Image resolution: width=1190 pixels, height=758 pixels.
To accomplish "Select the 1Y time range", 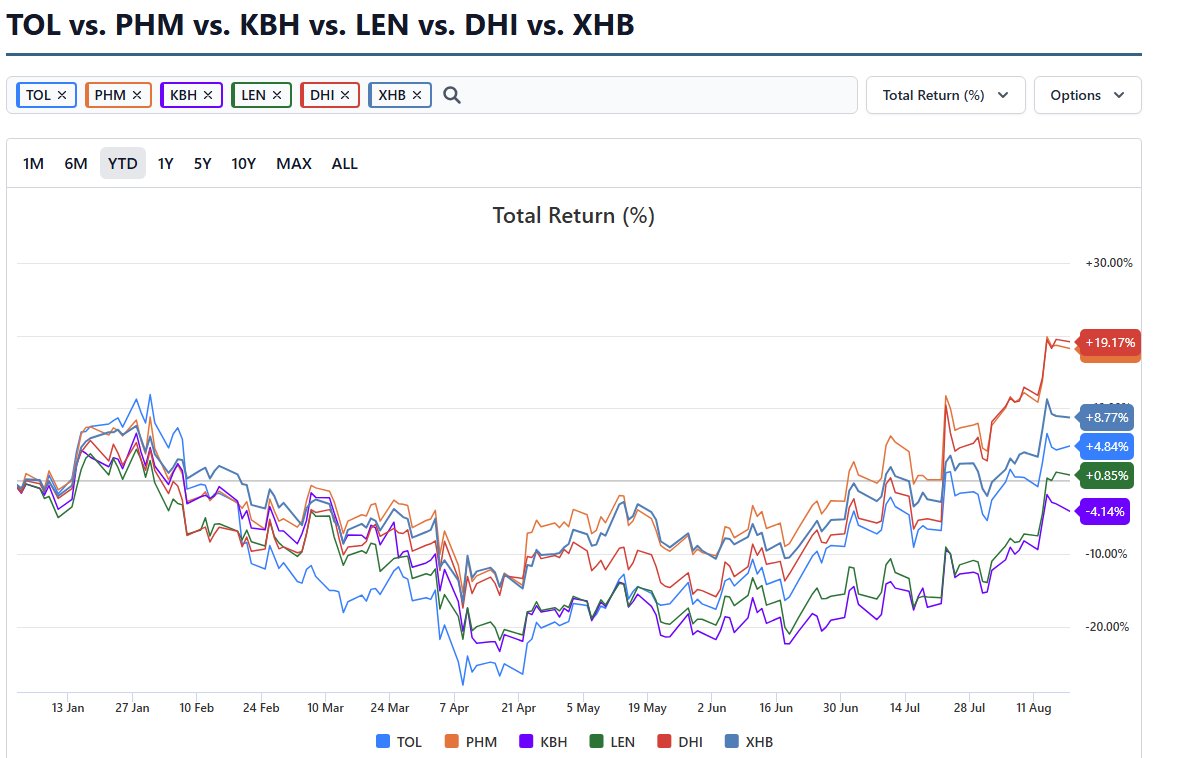I will click(x=165, y=164).
